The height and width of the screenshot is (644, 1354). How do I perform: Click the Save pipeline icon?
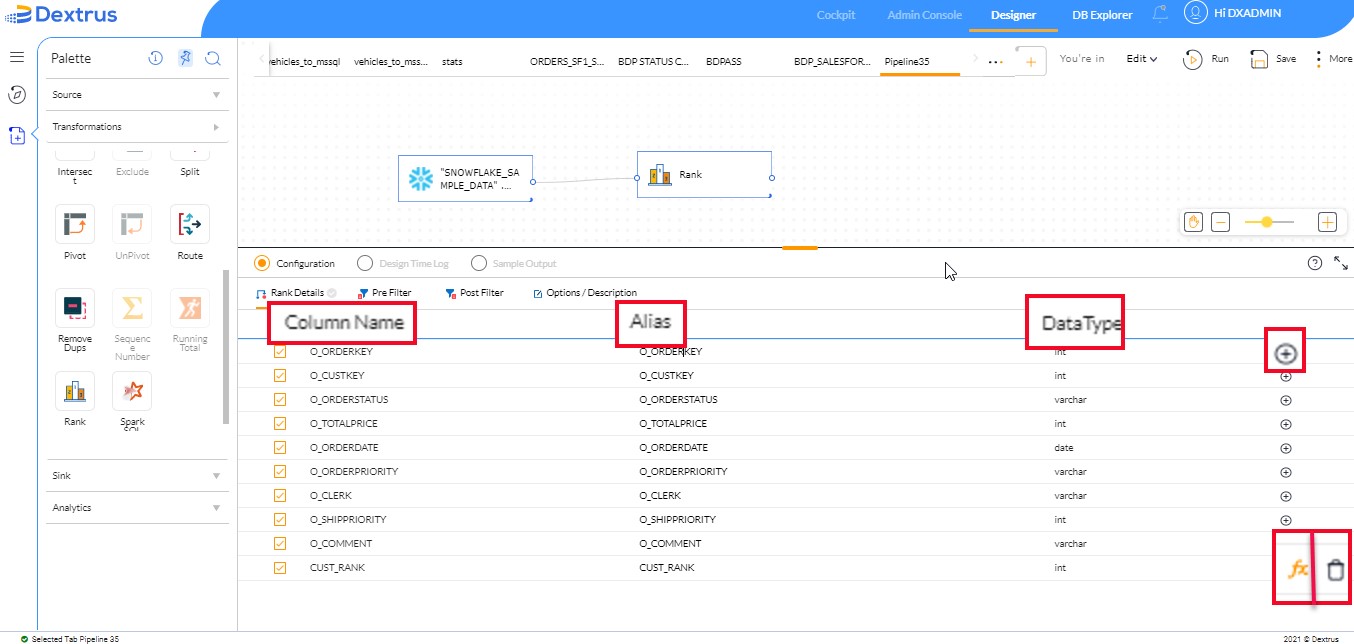[x=1259, y=59]
